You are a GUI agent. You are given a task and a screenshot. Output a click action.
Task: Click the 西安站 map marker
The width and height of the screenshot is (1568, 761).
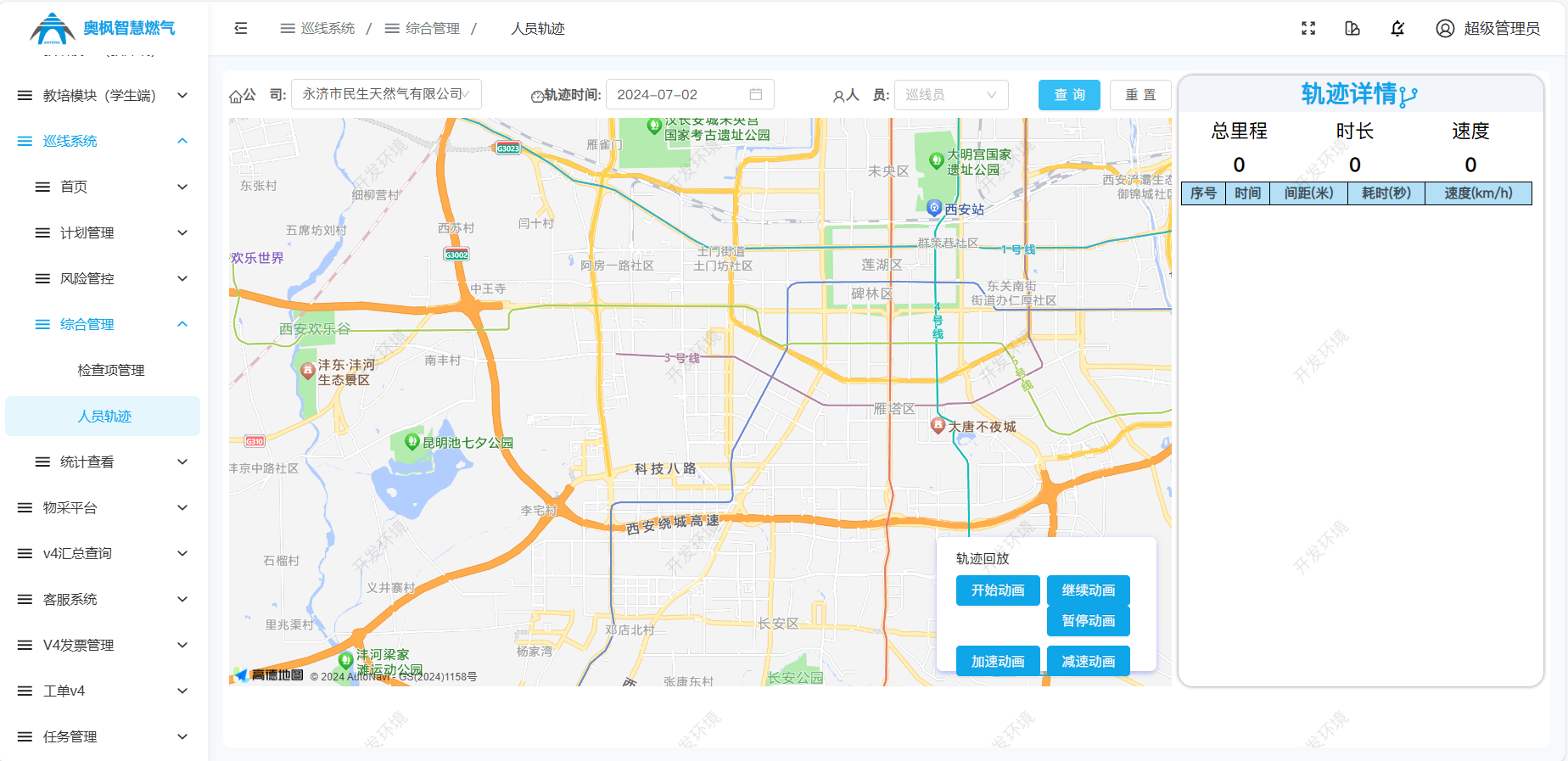pyautogui.click(x=935, y=208)
